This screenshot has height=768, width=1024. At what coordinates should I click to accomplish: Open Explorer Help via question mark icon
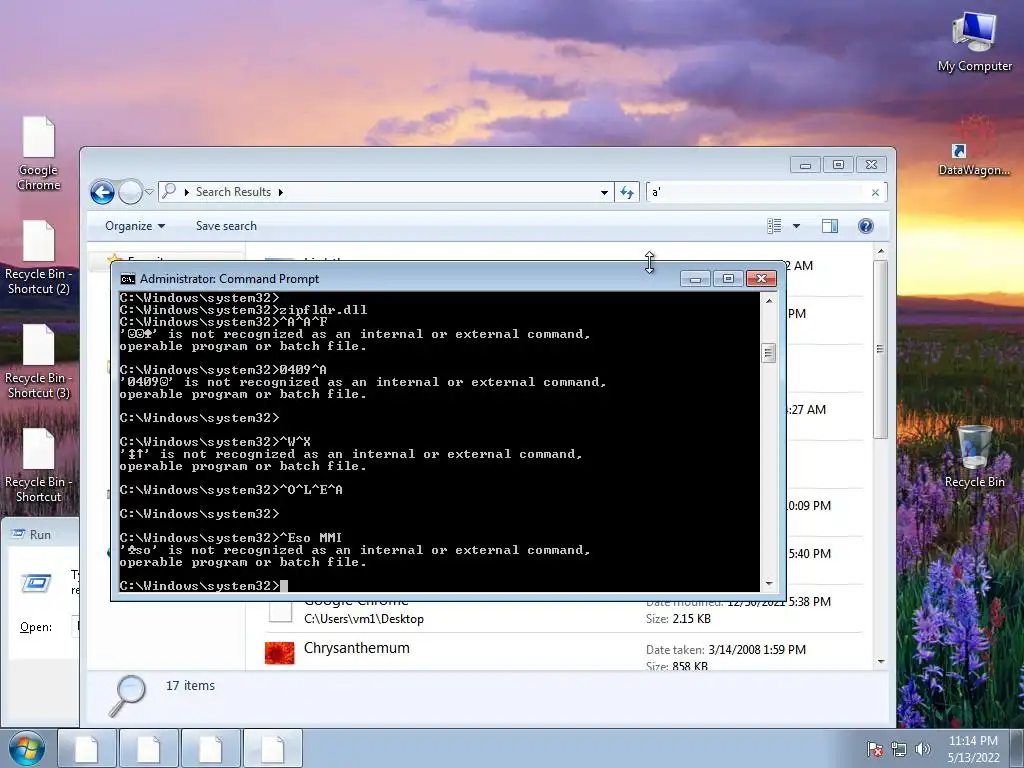click(x=865, y=226)
